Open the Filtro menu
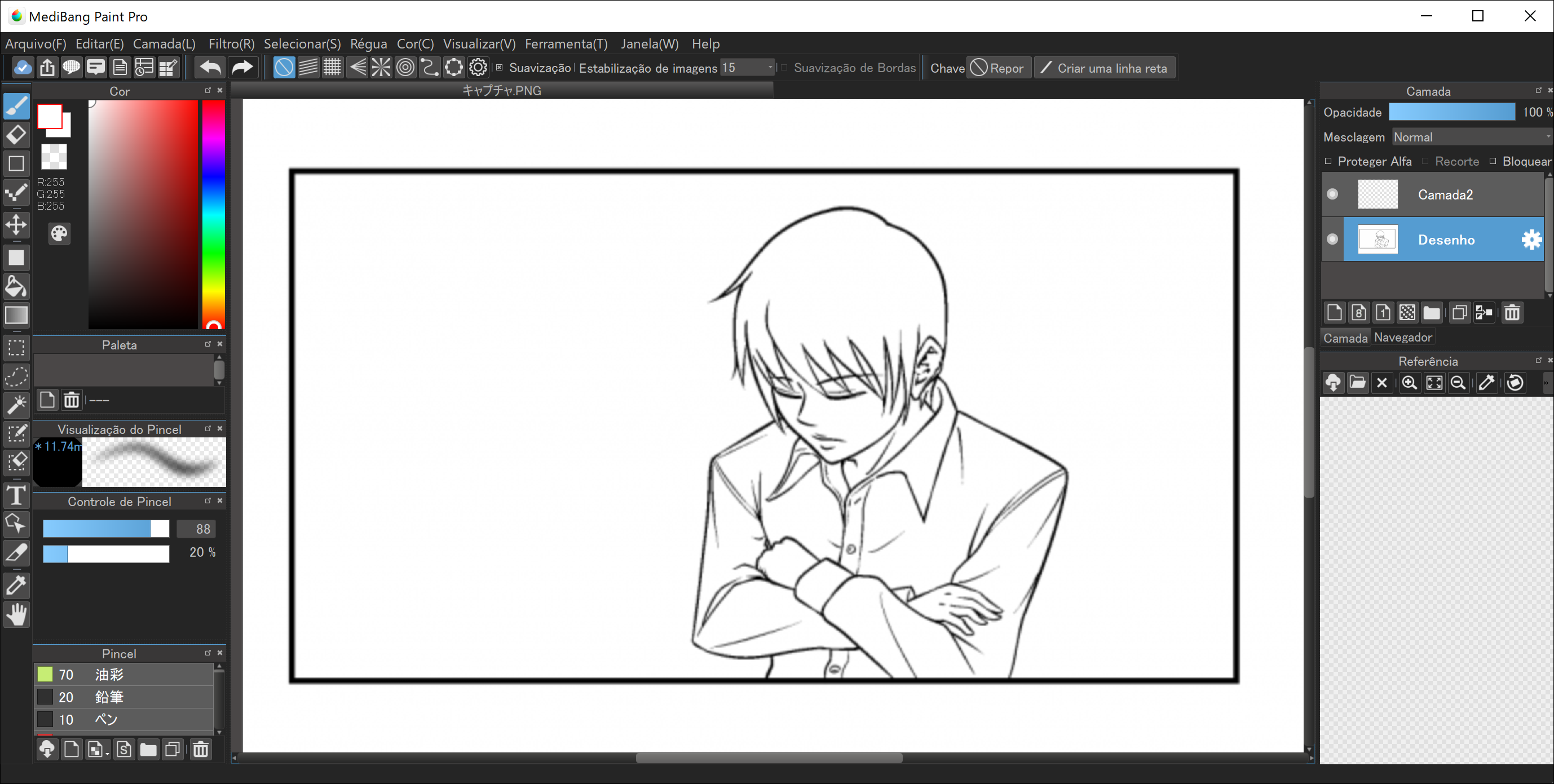1554x784 pixels. point(230,44)
